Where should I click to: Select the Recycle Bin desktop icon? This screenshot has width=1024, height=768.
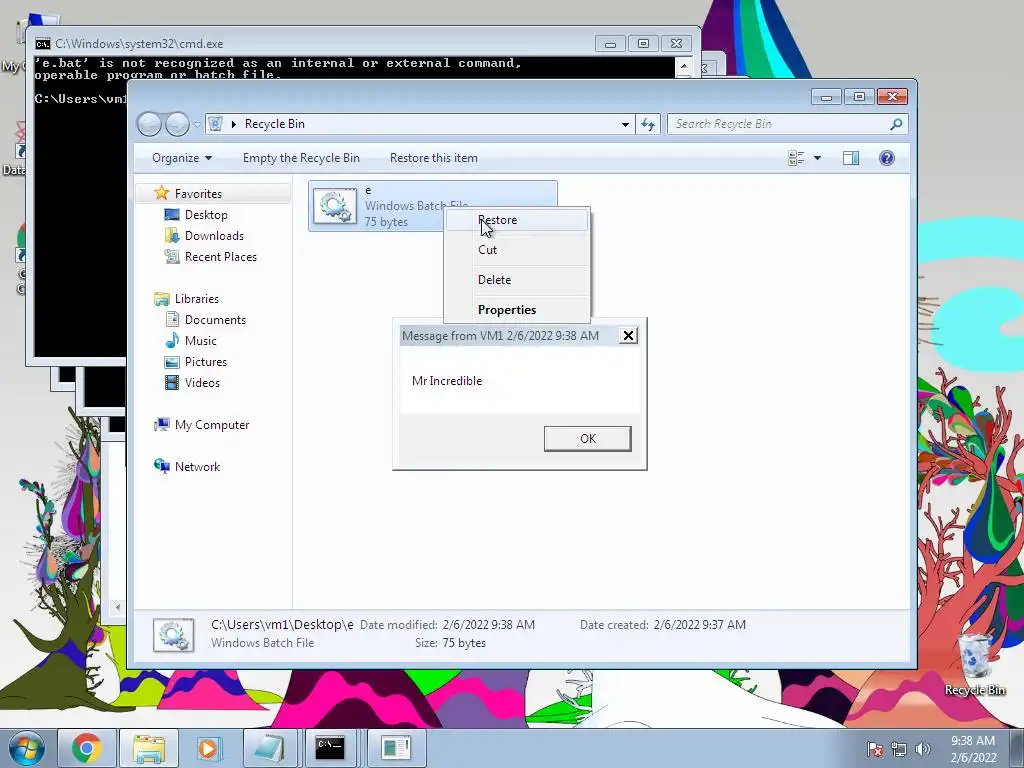pos(974,665)
